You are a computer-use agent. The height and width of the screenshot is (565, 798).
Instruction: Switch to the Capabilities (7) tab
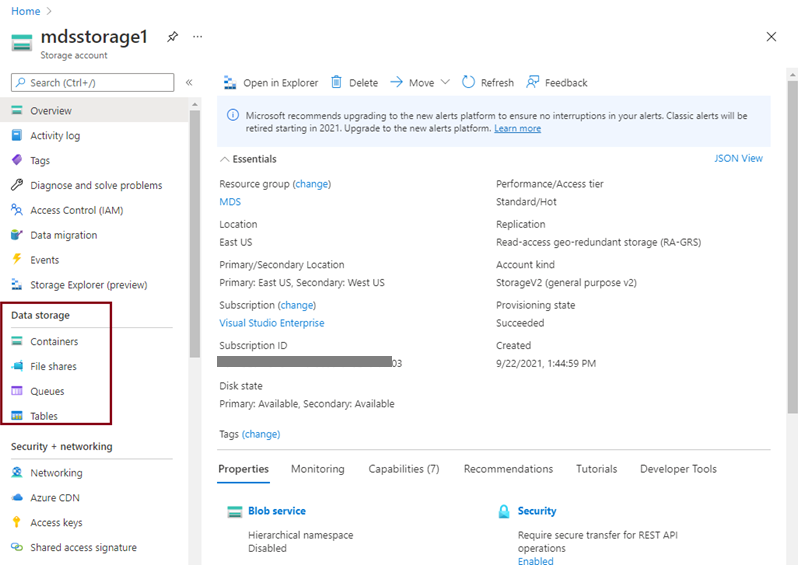pyautogui.click(x=404, y=469)
